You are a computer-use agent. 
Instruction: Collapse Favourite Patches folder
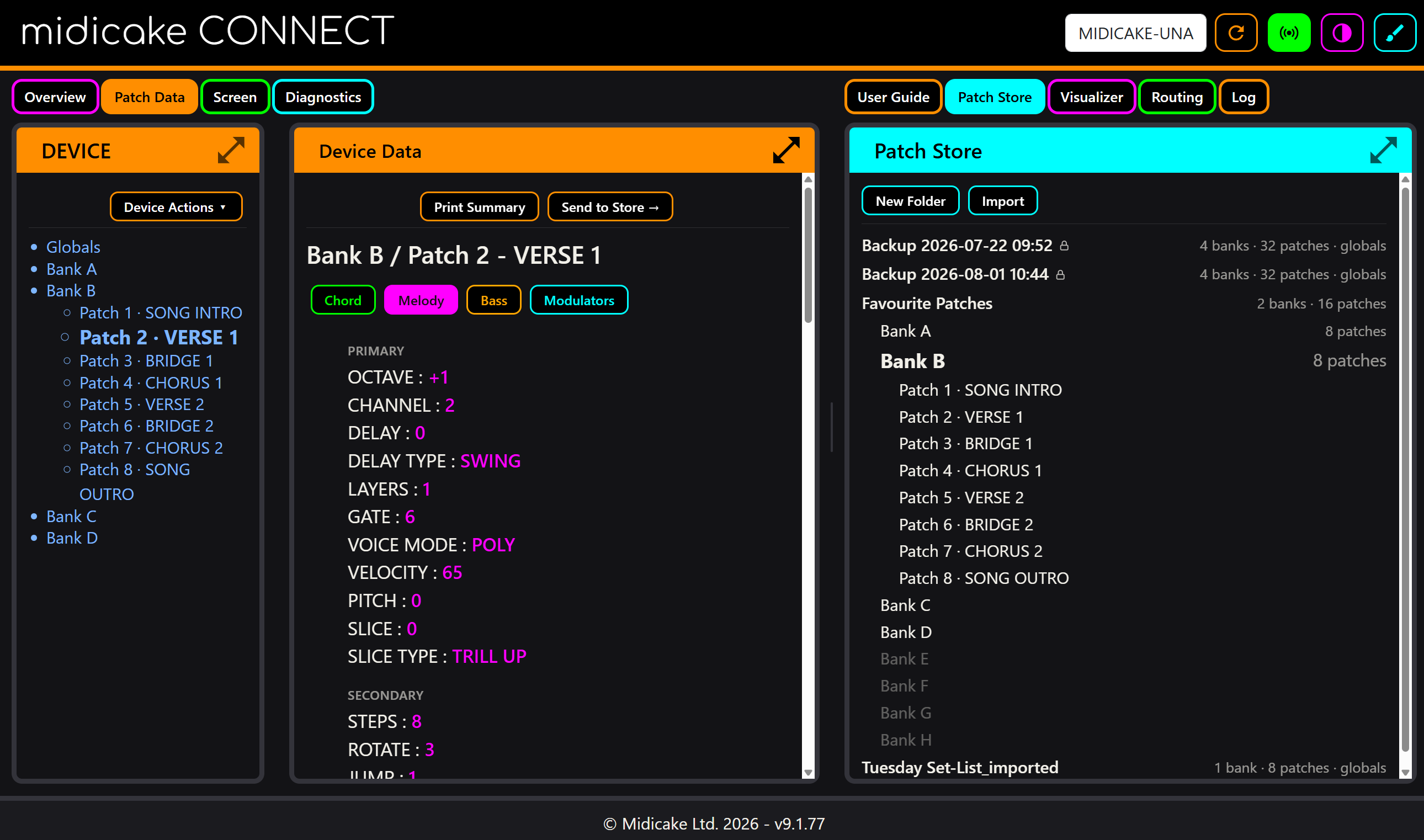(927, 304)
